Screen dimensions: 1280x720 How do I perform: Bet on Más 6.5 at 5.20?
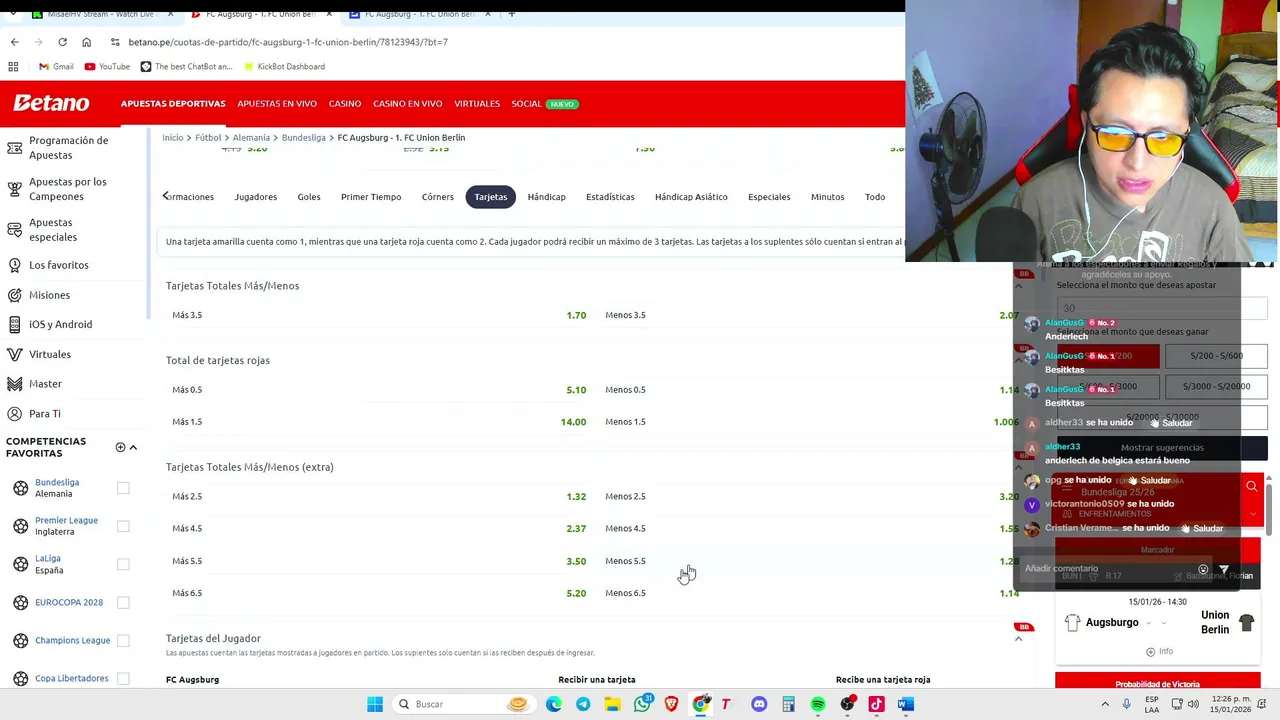coord(378,593)
